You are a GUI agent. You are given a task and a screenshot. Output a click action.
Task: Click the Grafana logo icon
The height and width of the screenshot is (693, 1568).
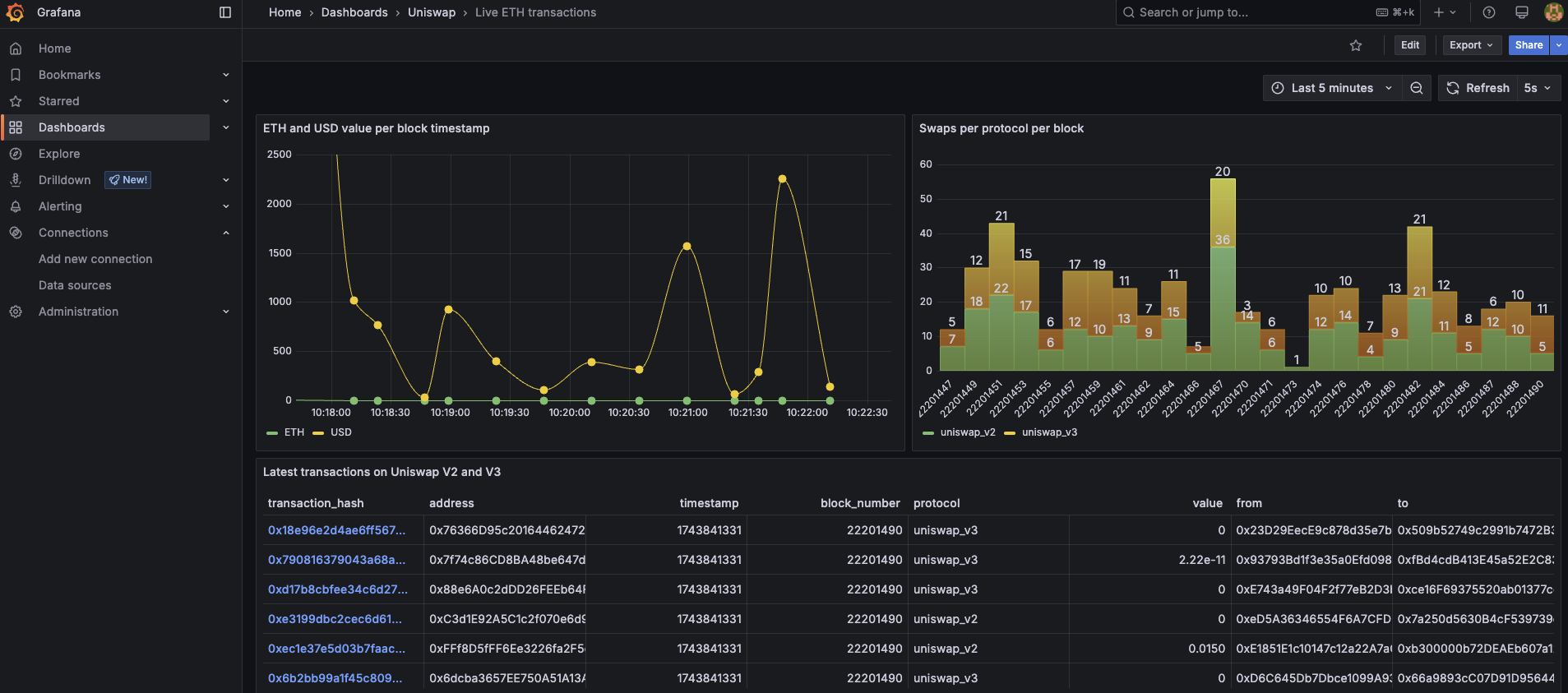[15, 12]
